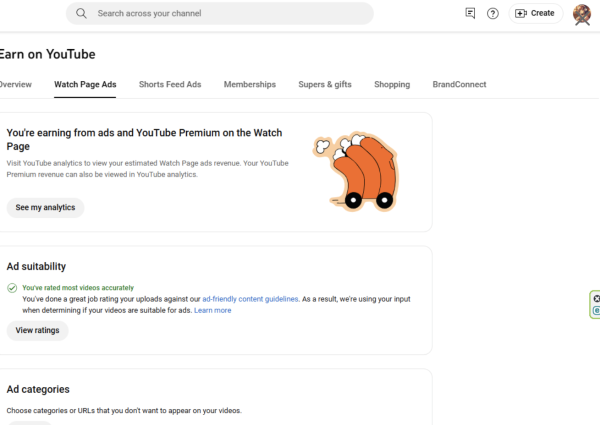This screenshot has width=600, height=425.
Task: Follow the 'Learn more' link
Action: click(x=212, y=311)
